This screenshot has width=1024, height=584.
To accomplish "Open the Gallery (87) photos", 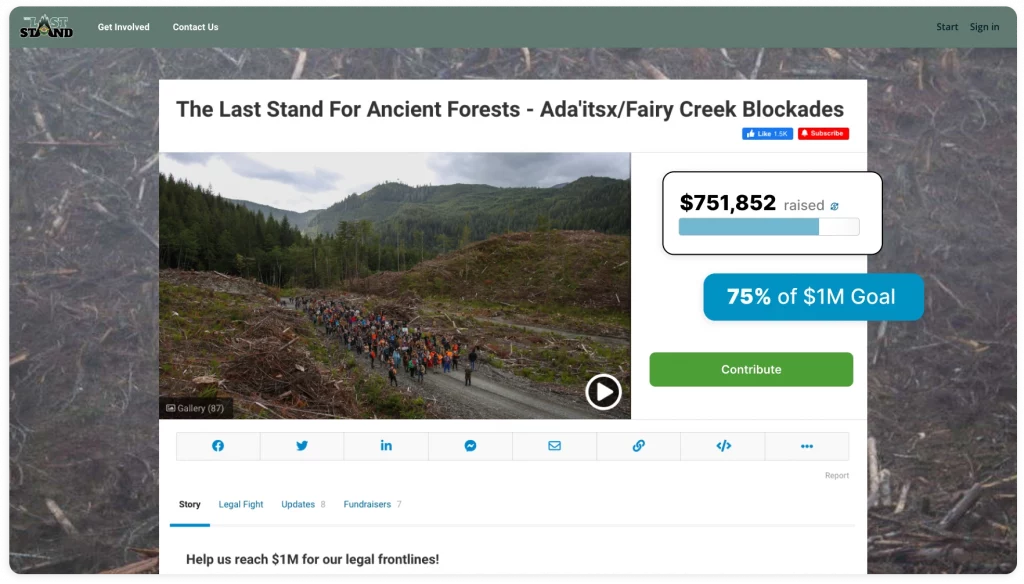I will pyautogui.click(x=196, y=408).
